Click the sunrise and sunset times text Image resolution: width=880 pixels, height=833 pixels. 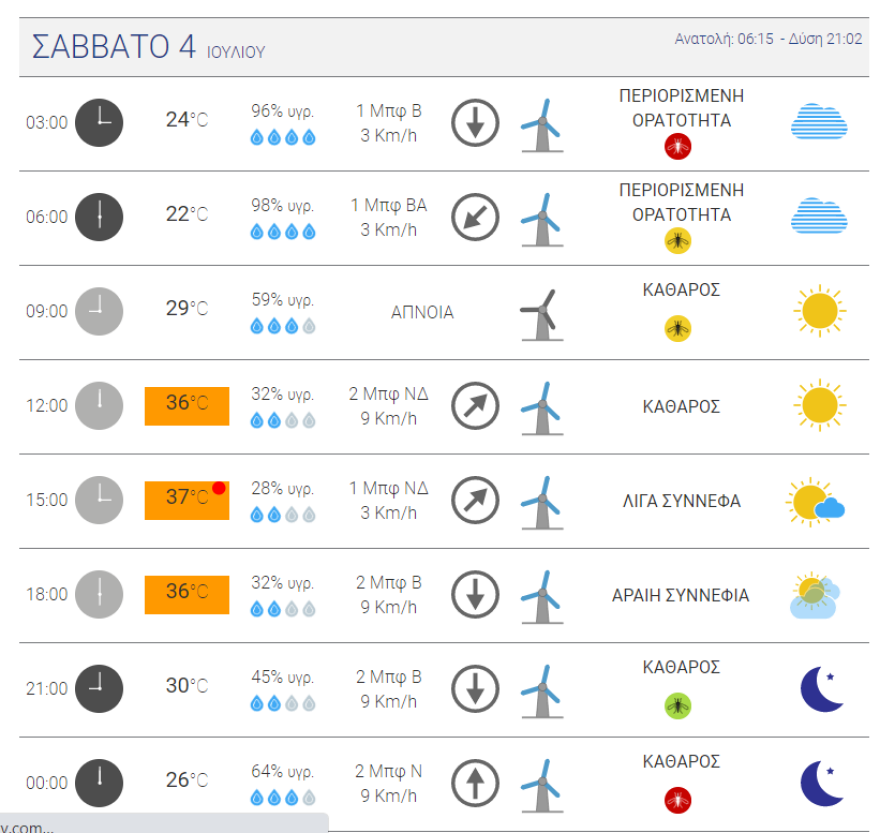768,39
